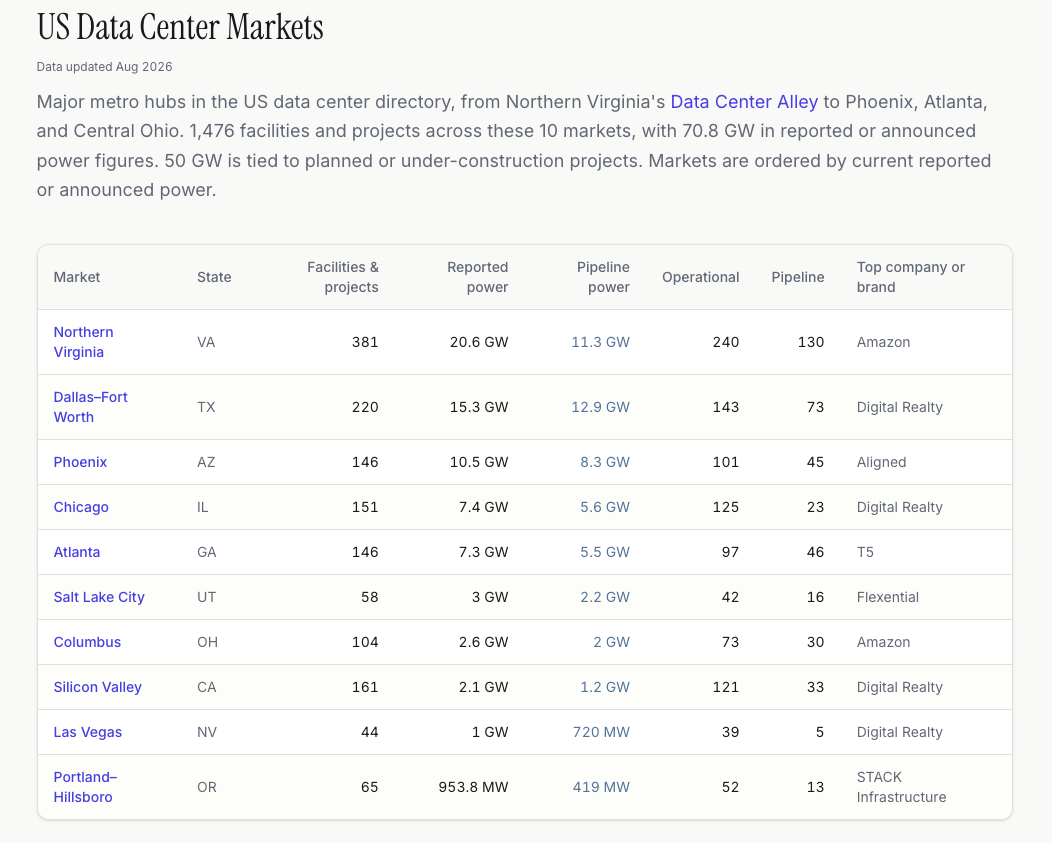Click the Flexential company cell

(888, 597)
